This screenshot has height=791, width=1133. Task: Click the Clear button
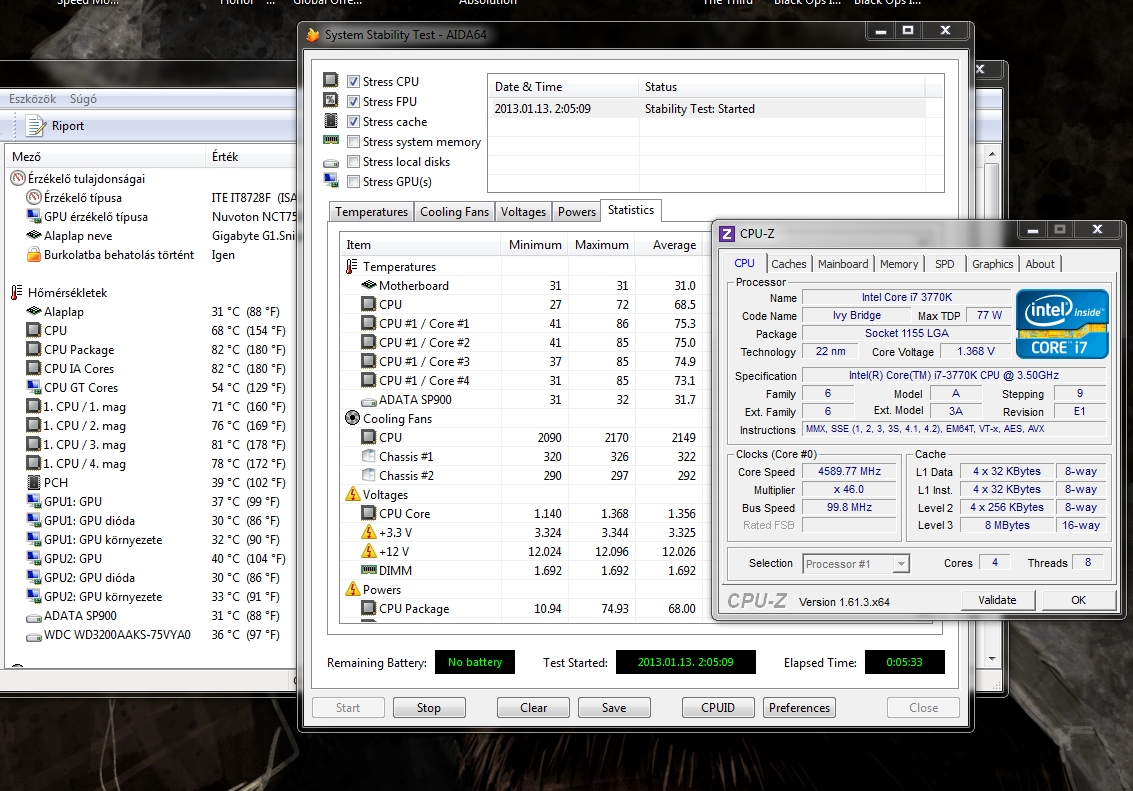pyautogui.click(x=533, y=708)
